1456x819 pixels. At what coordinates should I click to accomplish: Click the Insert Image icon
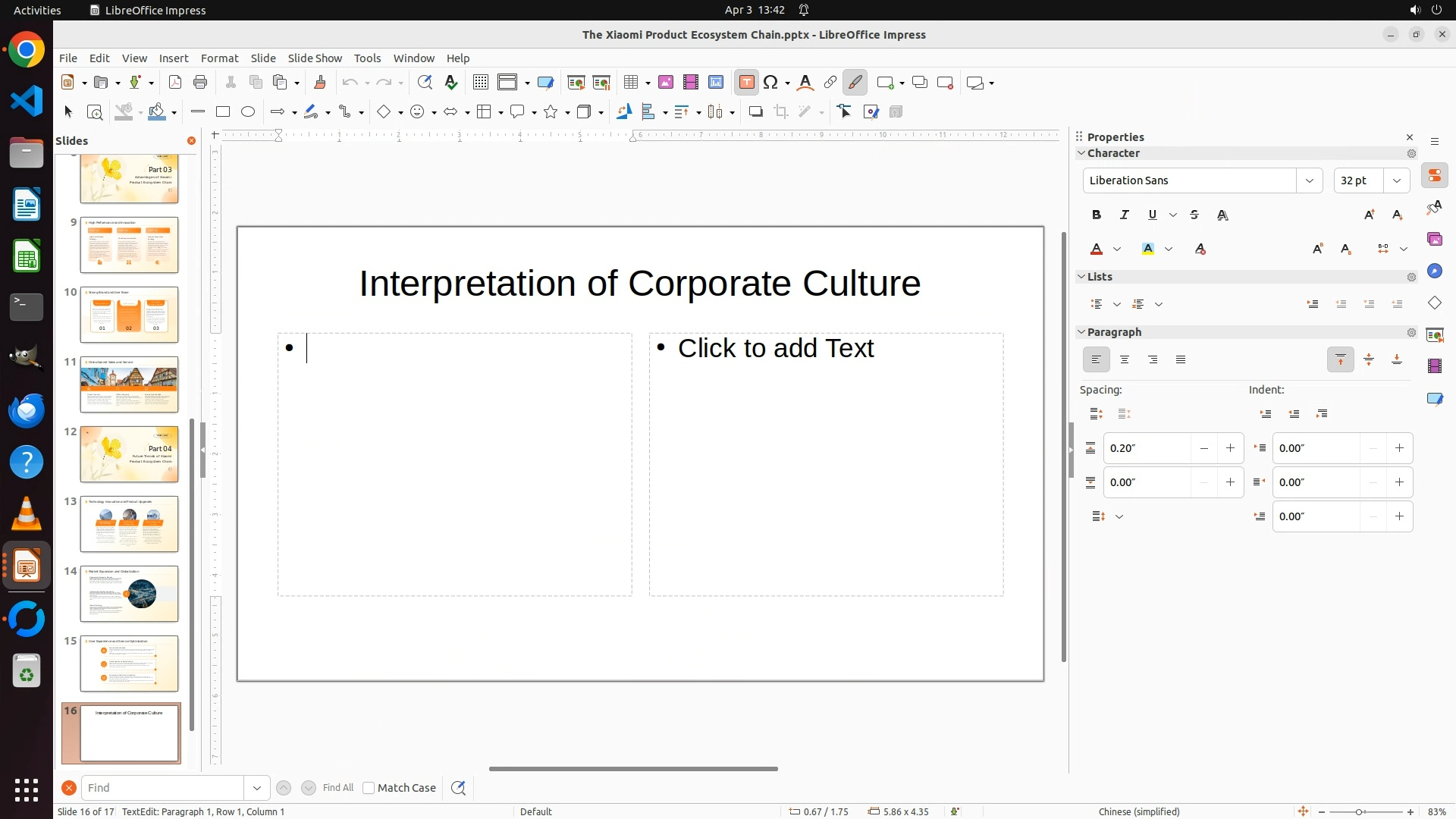click(x=666, y=83)
